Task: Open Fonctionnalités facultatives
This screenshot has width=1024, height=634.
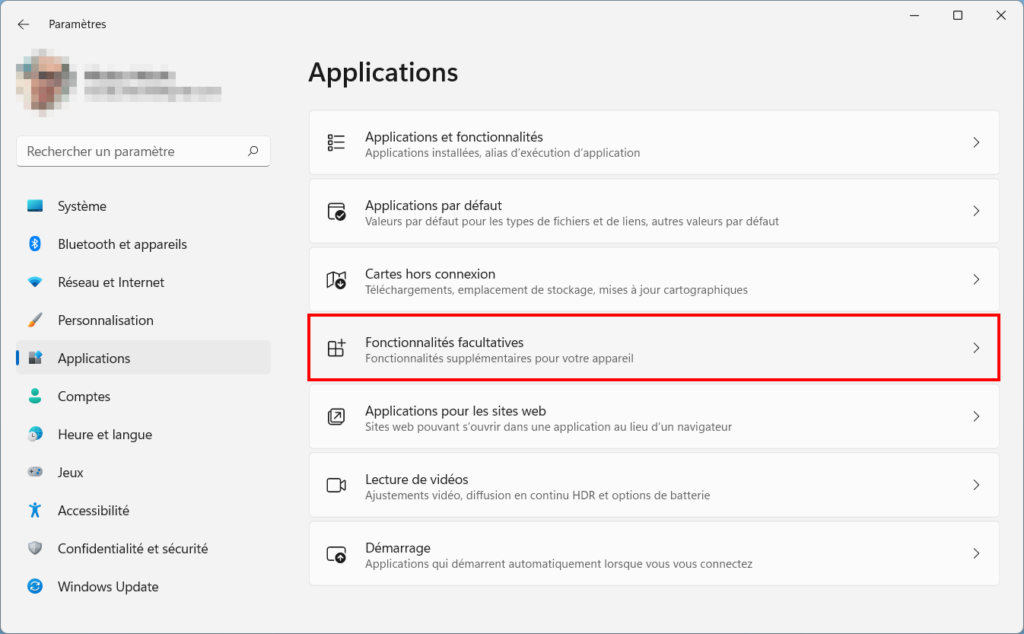Action: (x=654, y=348)
